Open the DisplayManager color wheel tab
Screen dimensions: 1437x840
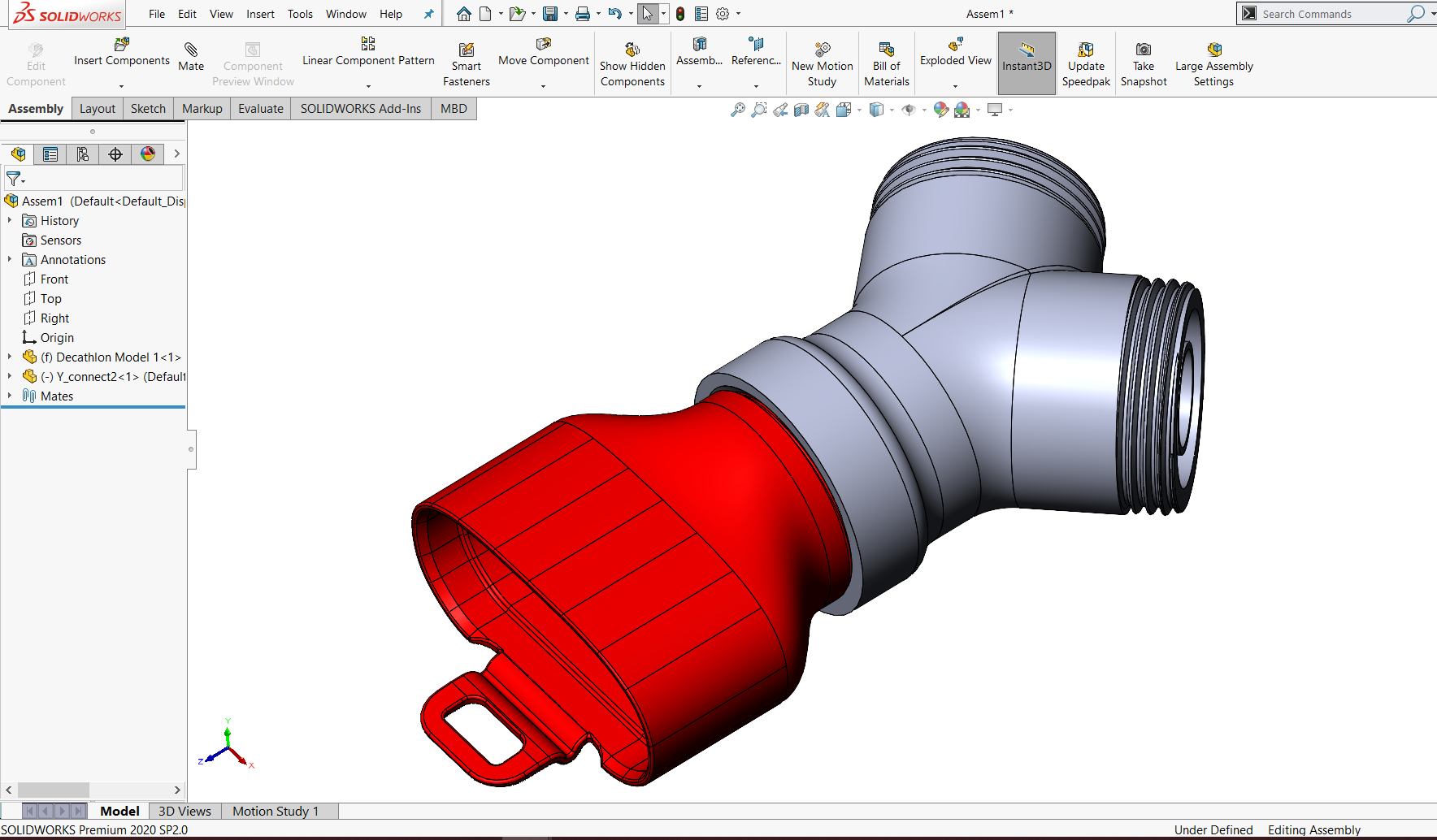148,154
